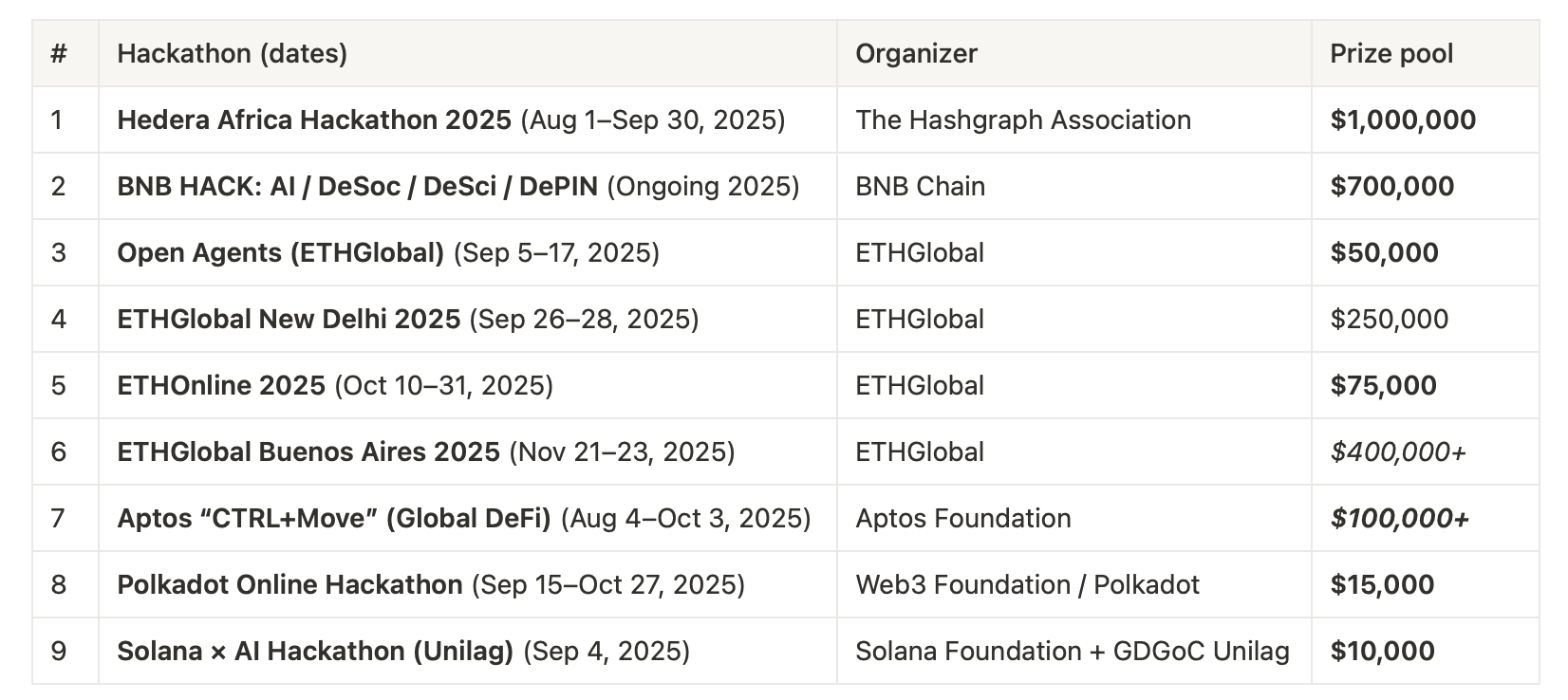Click the "#" column header cell
Screen dimensions: 1568x700
coord(59,53)
